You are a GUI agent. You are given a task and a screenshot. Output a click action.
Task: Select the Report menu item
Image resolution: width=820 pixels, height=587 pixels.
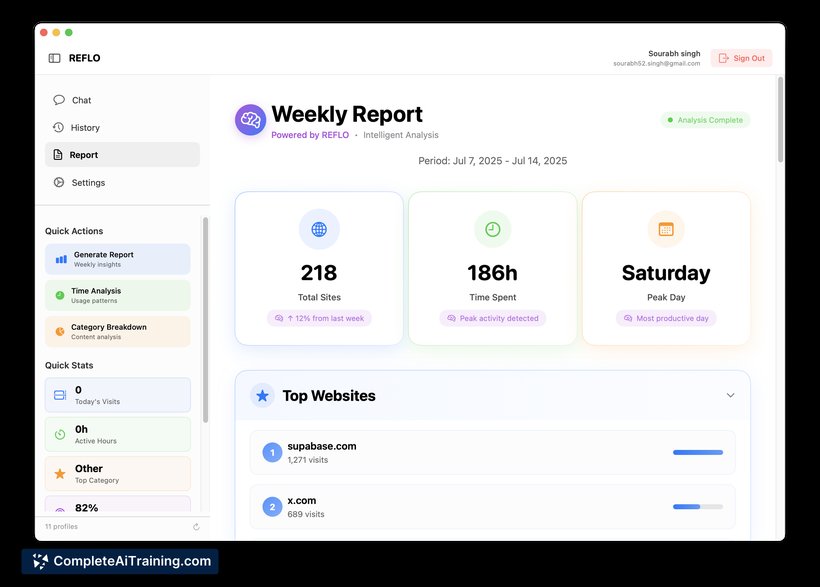pos(122,154)
